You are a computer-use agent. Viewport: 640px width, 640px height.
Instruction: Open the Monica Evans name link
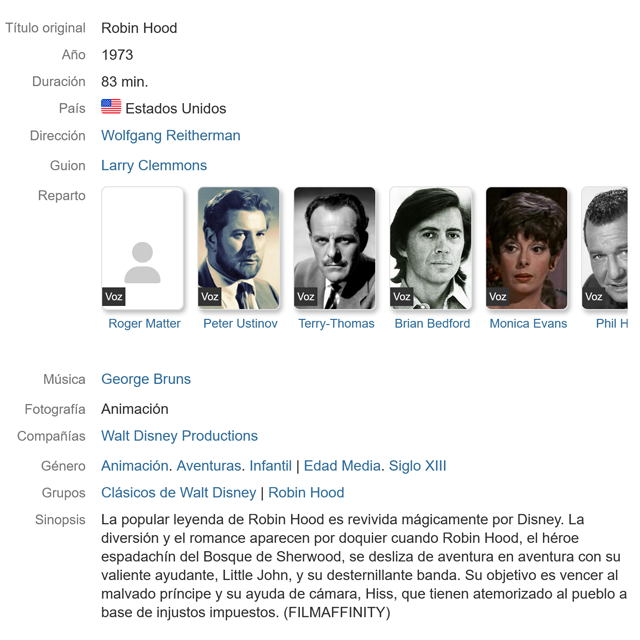click(x=528, y=323)
